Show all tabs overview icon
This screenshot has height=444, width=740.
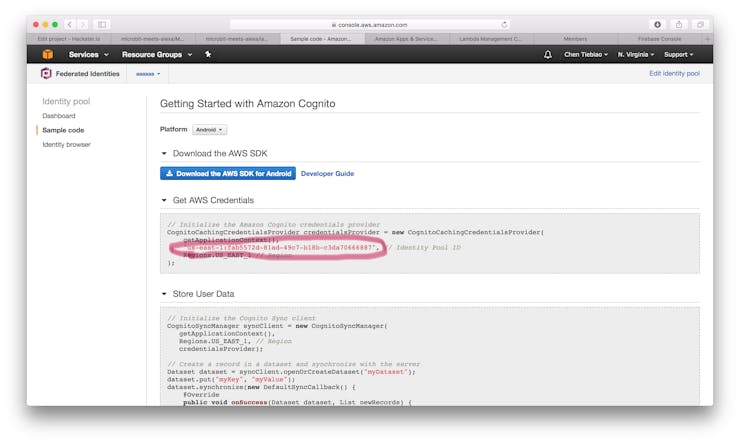coord(700,25)
